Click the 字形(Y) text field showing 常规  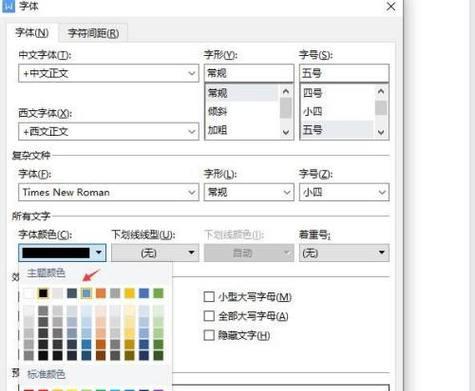pos(249,73)
